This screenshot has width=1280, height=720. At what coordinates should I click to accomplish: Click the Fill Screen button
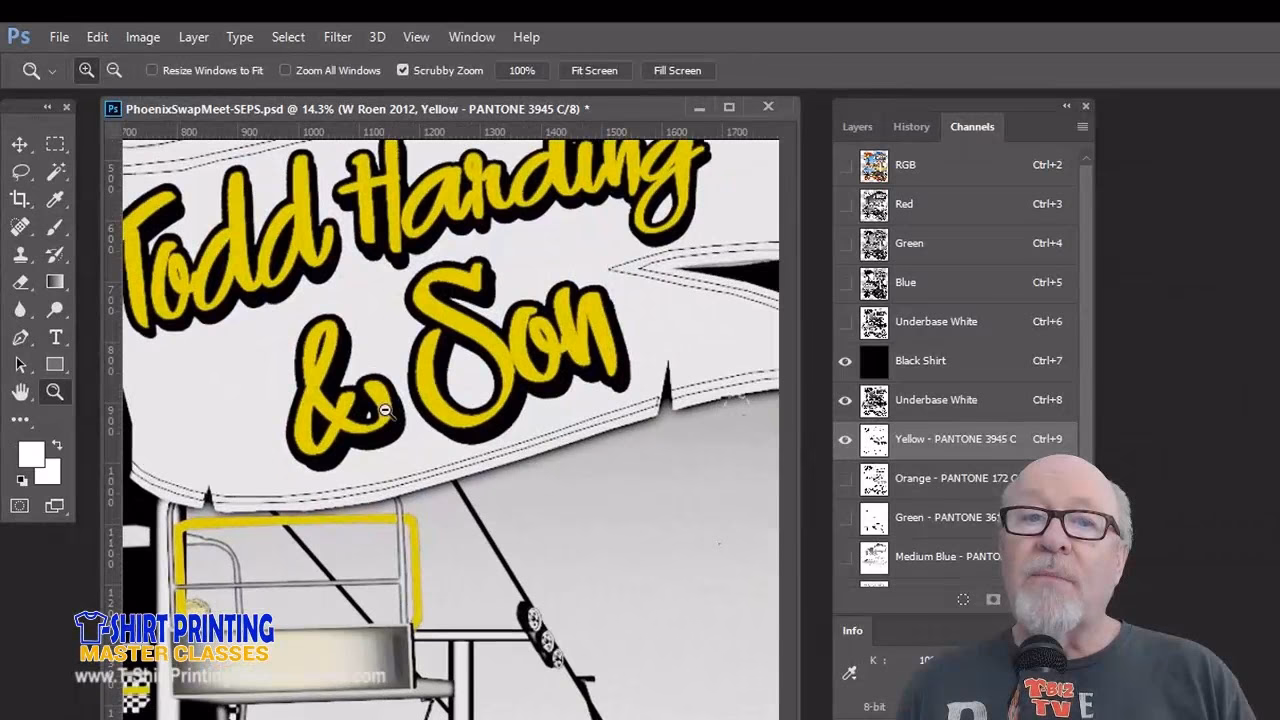[678, 70]
